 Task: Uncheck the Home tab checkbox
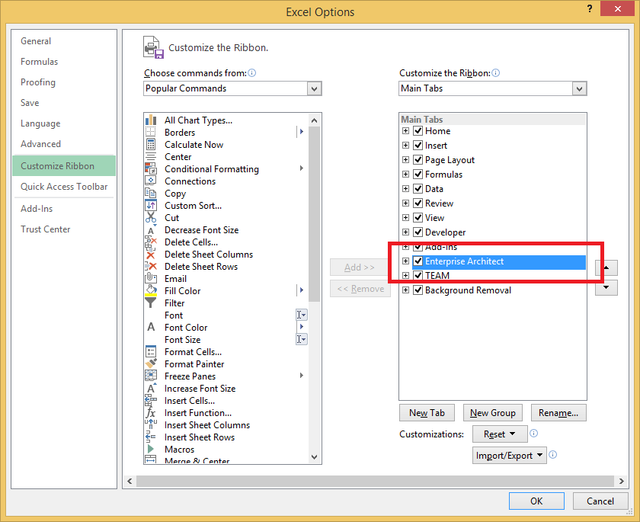418,131
